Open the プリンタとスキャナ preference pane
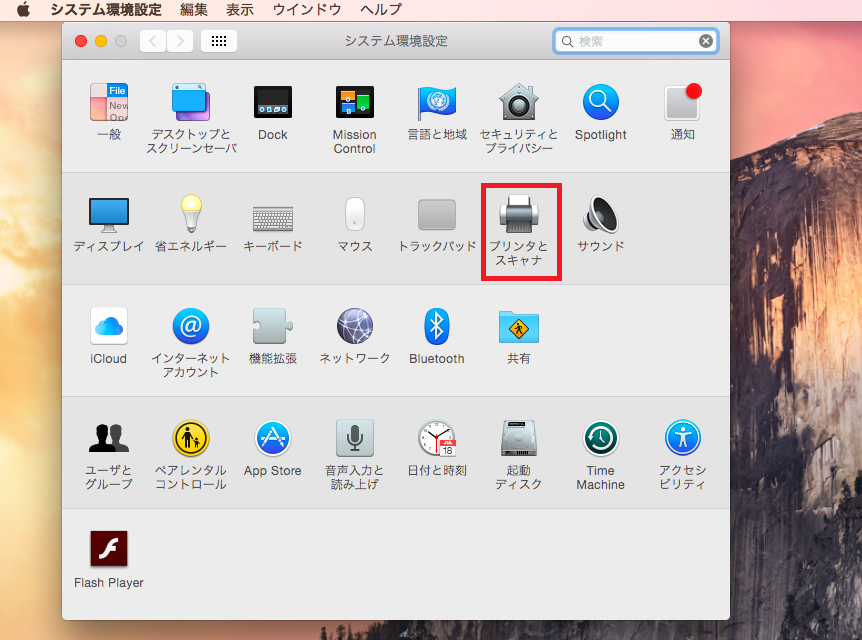The width and height of the screenshot is (862, 640). click(x=519, y=214)
